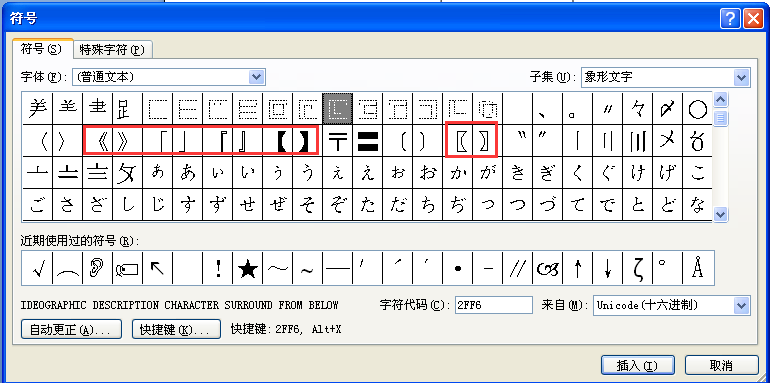This screenshot has width=772, height=383.
Task: Select the left corner bracket 「
Action: (x=158, y=140)
